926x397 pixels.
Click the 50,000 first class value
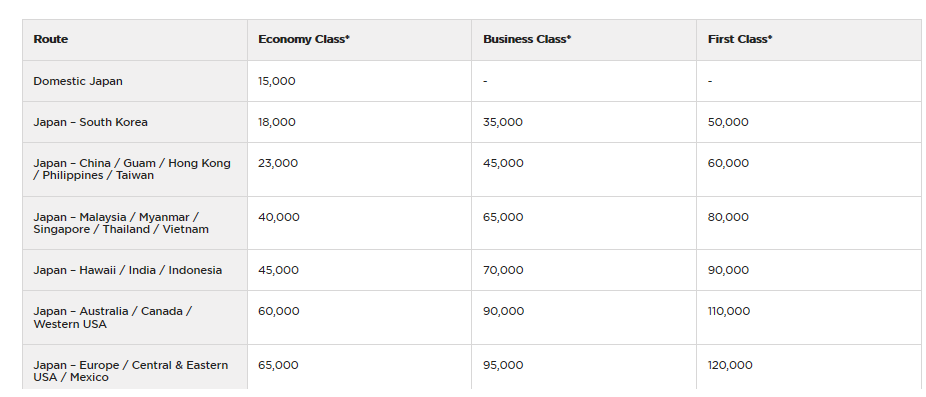click(728, 122)
